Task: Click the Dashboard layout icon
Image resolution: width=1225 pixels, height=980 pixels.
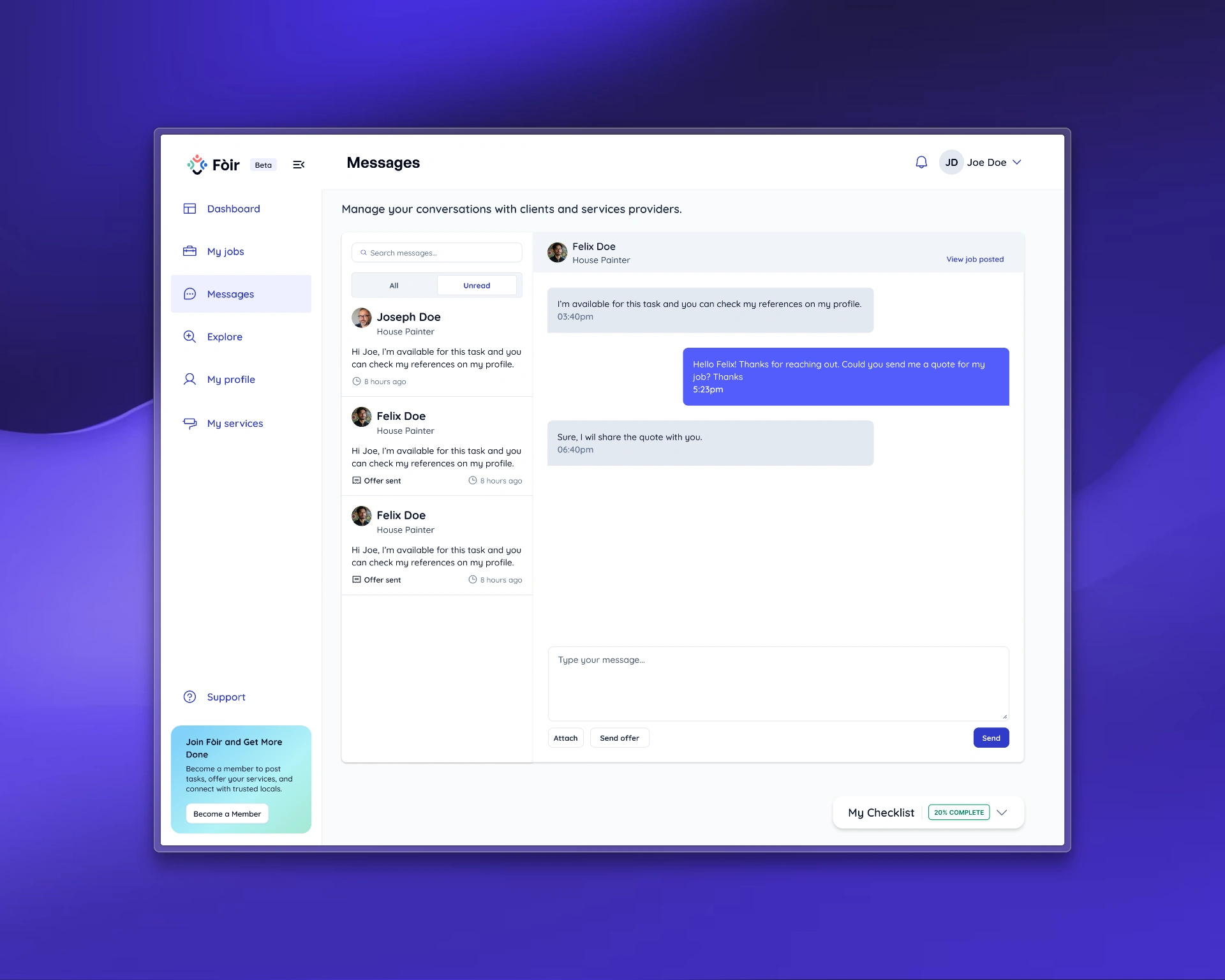Action: 190,209
